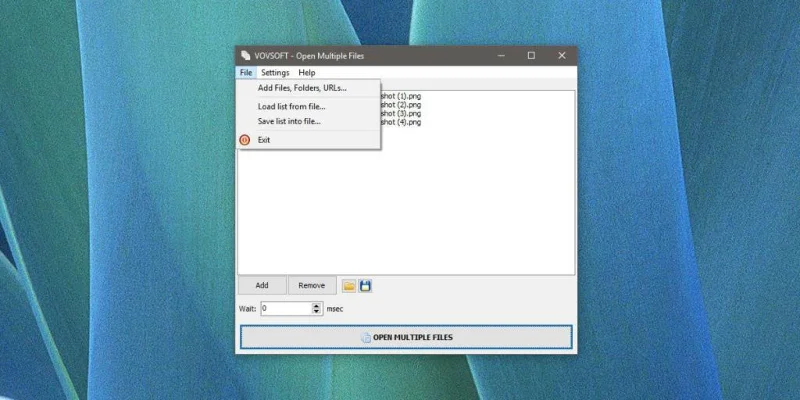The height and width of the screenshot is (400, 800).
Task: Select the shot (3).png list entry
Action: point(401,113)
